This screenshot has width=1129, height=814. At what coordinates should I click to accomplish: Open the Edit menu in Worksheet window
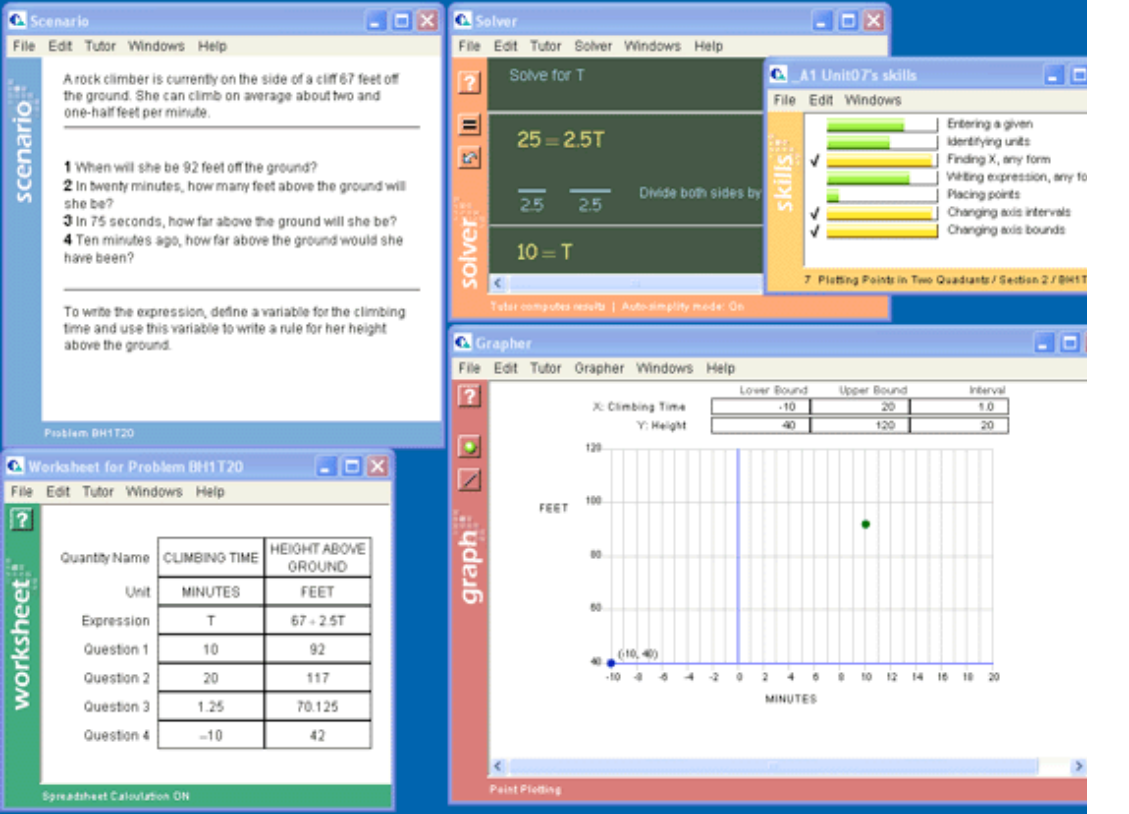click(x=58, y=492)
